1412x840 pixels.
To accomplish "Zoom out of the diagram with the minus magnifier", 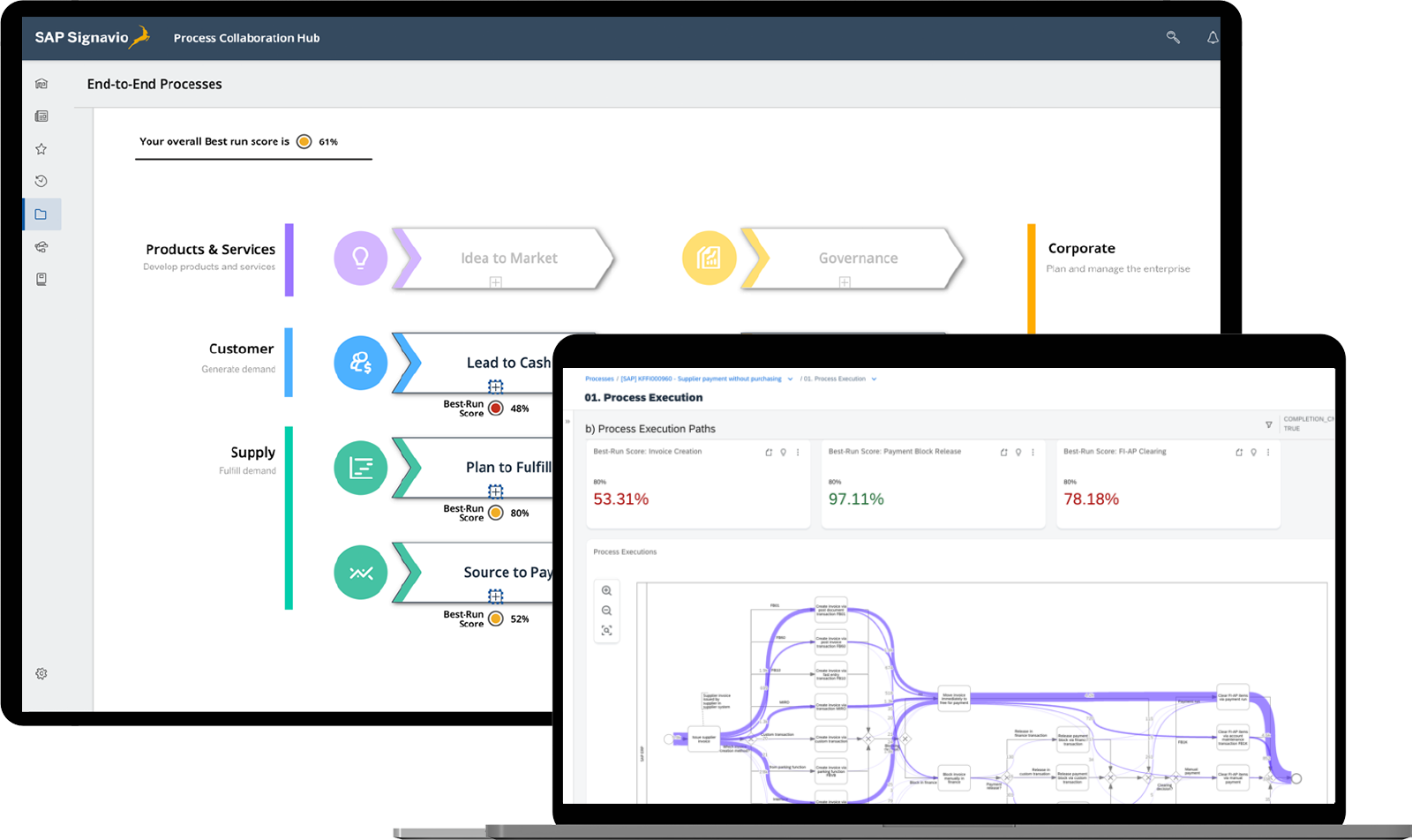I will tap(607, 610).
